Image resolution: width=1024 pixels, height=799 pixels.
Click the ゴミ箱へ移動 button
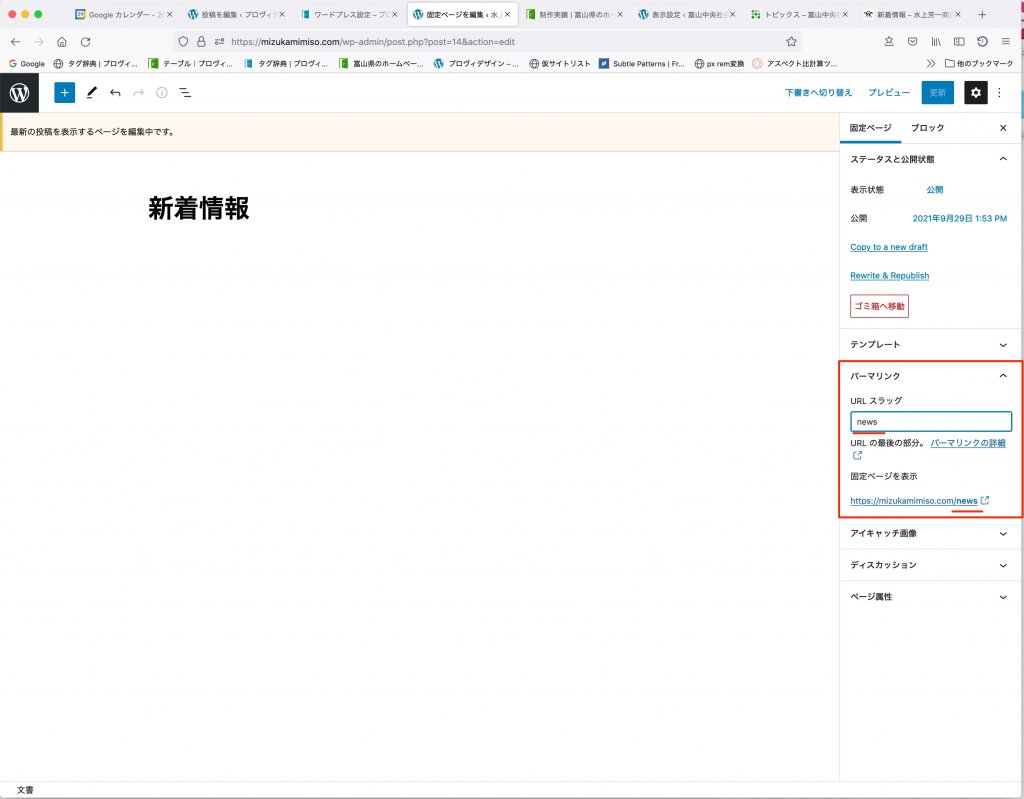point(879,306)
